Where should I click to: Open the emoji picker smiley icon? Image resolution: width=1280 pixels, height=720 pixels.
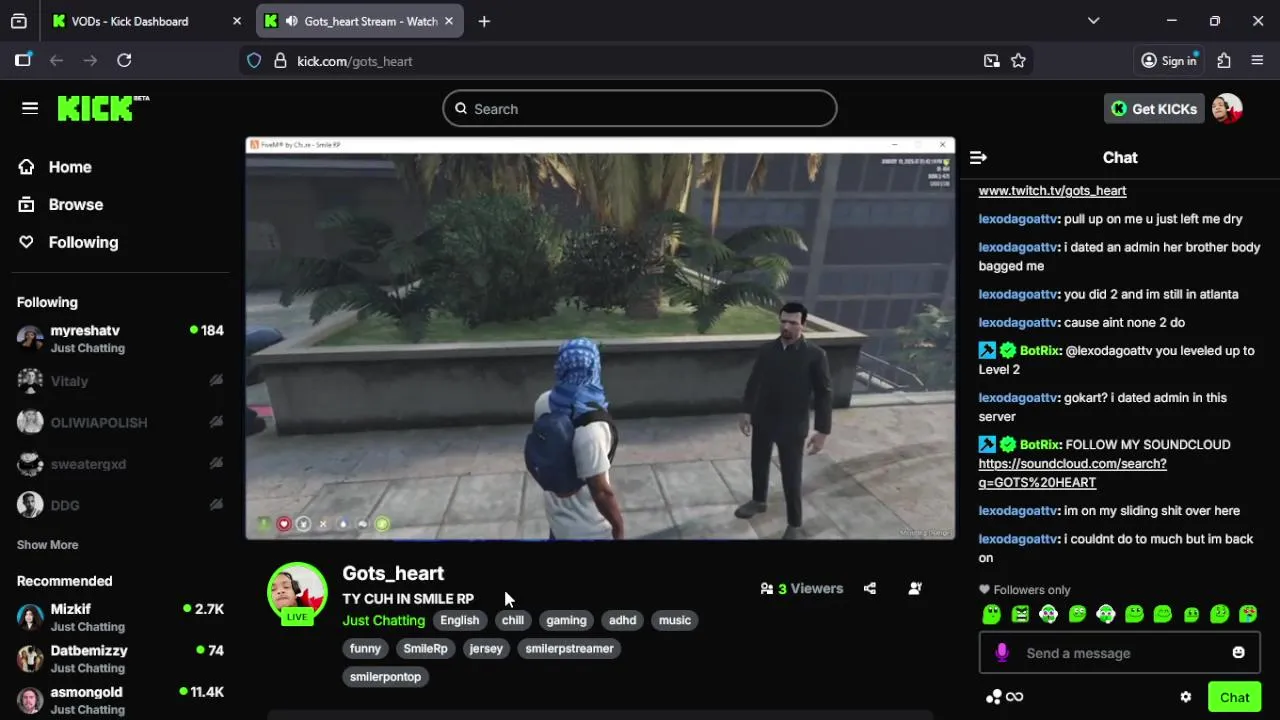point(1238,653)
